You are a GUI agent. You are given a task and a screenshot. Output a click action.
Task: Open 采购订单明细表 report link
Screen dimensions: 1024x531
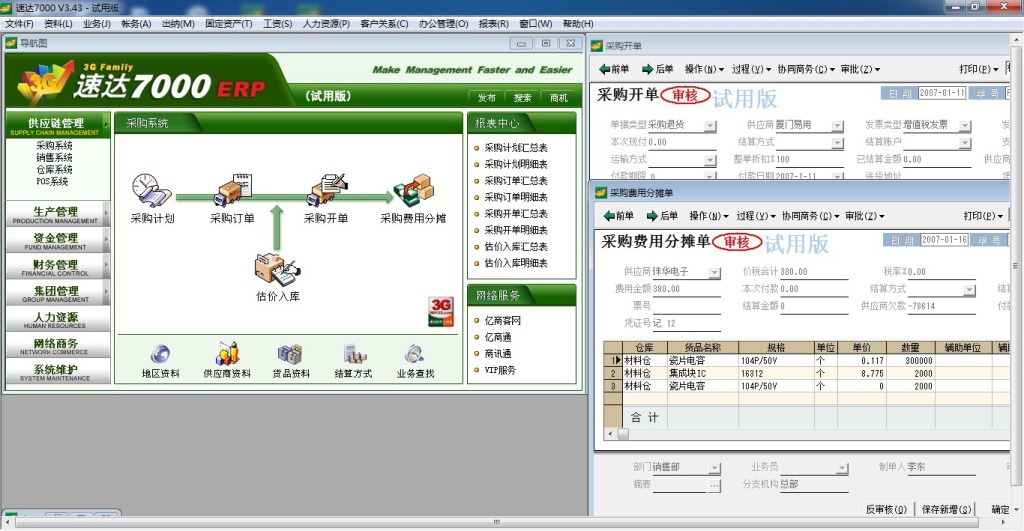pos(515,197)
